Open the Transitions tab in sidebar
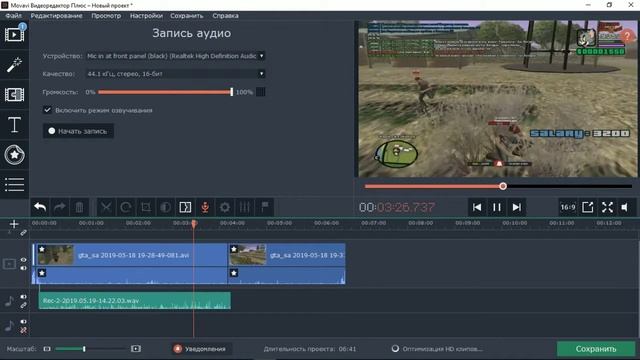 coord(14,95)
